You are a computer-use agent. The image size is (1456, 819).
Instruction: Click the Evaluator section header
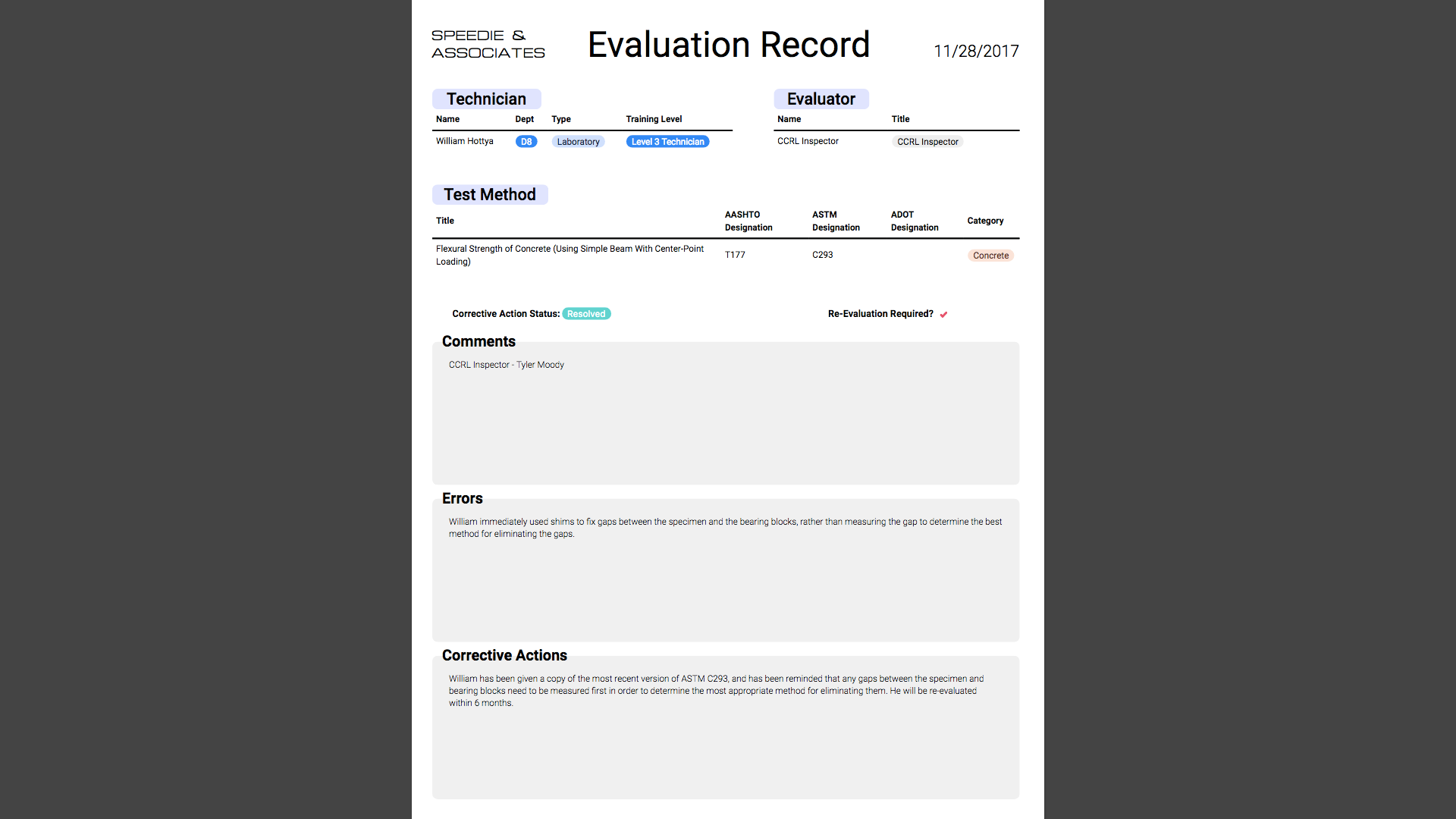[x=821, y=99]
